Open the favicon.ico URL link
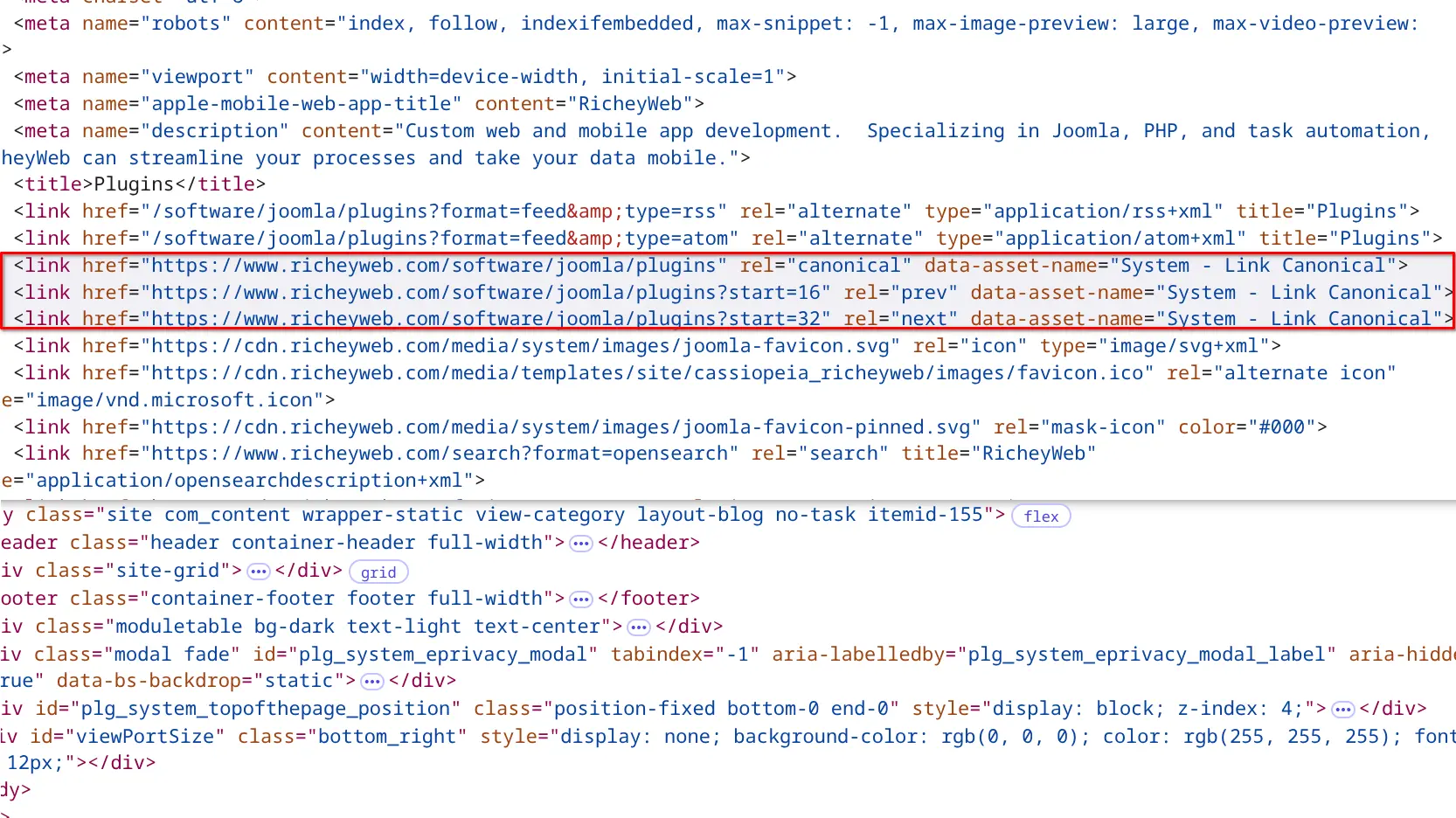The image size is (1456, 818). (647, 373)
